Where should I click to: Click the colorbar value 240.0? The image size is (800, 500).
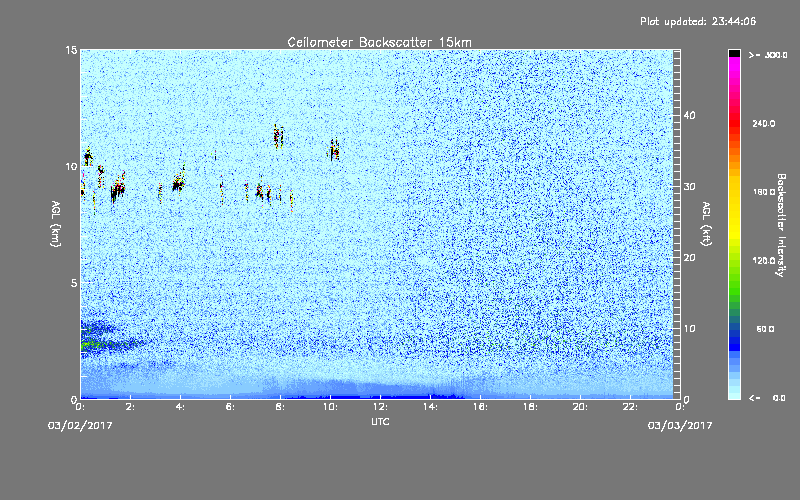click(764, 124)
